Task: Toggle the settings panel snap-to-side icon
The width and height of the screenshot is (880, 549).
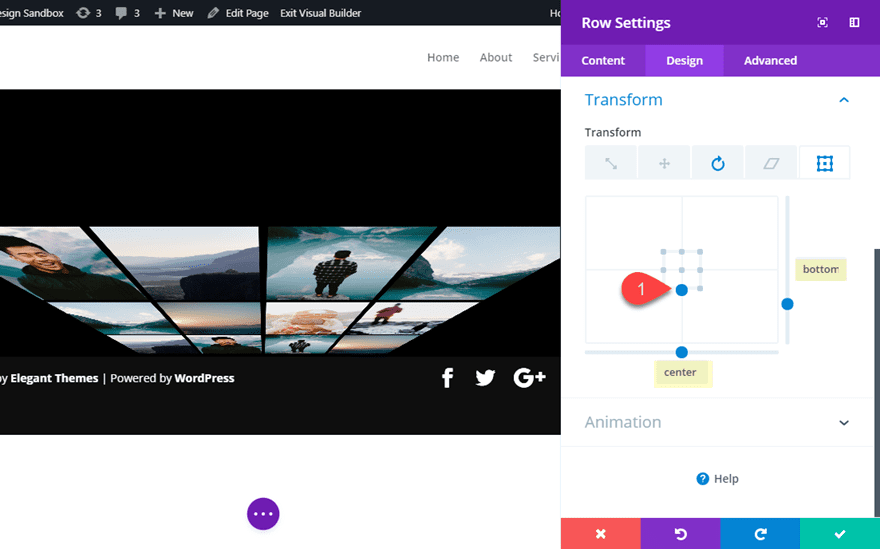Action: [854, 23]
